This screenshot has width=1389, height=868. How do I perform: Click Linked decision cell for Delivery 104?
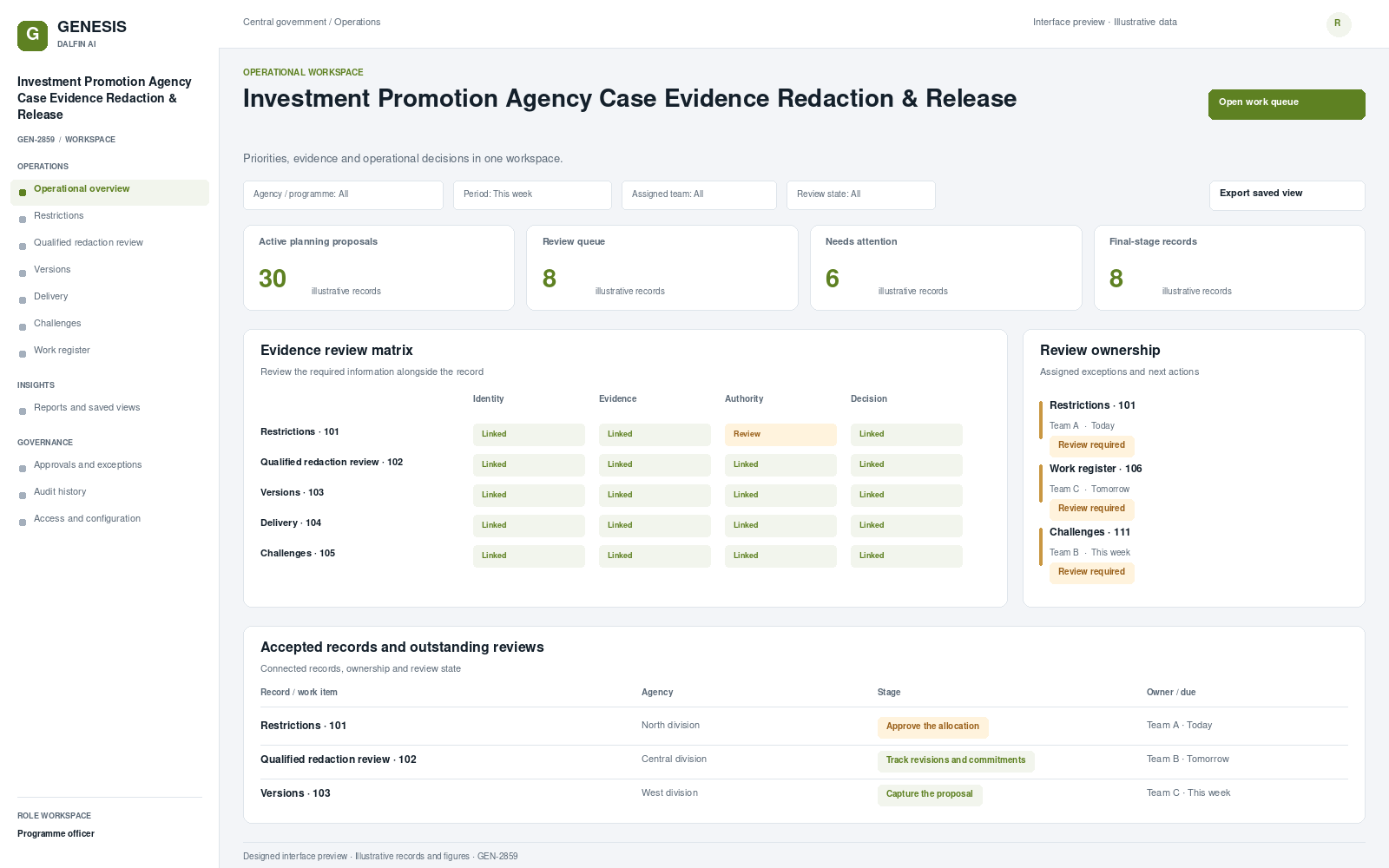(906, 526)
